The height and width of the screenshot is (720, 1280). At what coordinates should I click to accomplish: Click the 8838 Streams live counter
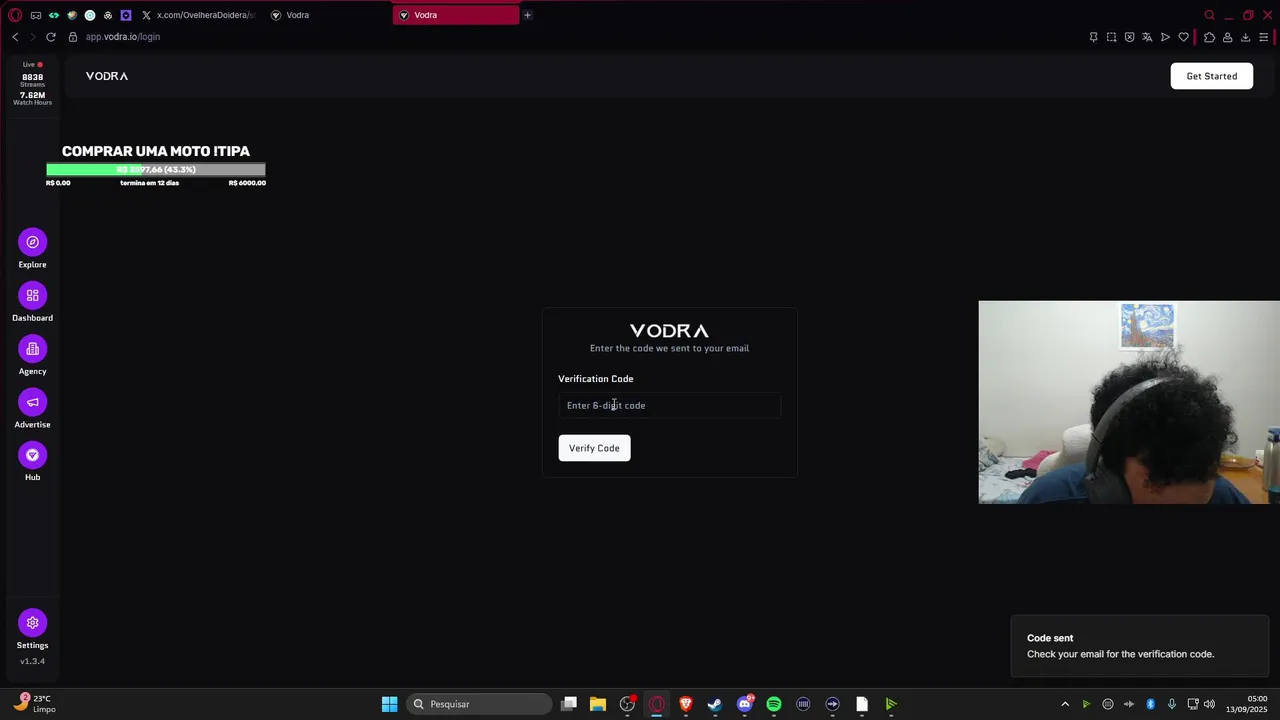tap(32, 80)
